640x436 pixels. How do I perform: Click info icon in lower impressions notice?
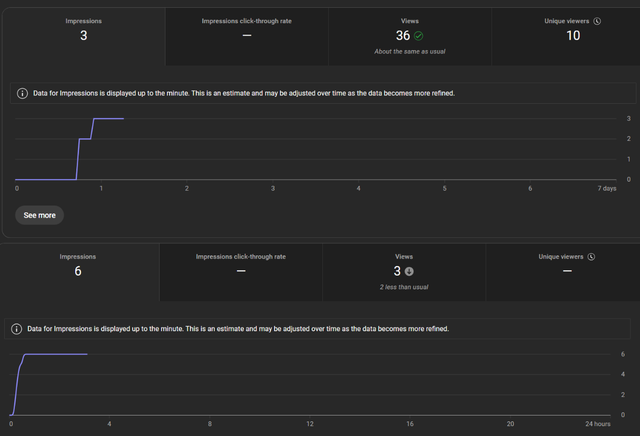tap(16, 329)
